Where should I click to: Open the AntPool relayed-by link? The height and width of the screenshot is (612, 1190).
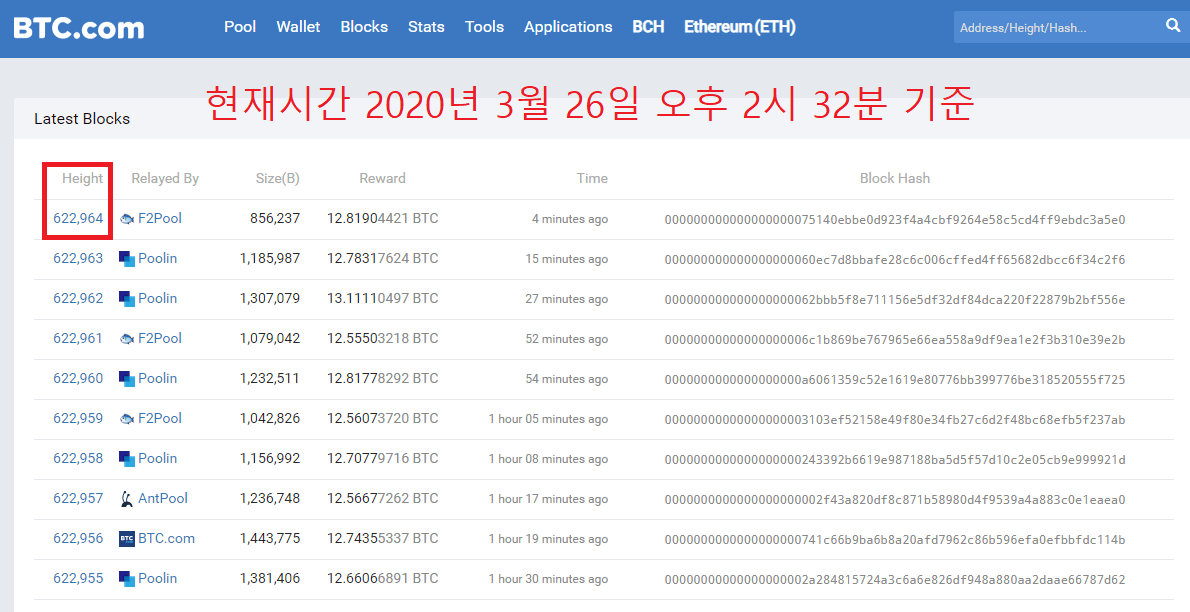163,498
